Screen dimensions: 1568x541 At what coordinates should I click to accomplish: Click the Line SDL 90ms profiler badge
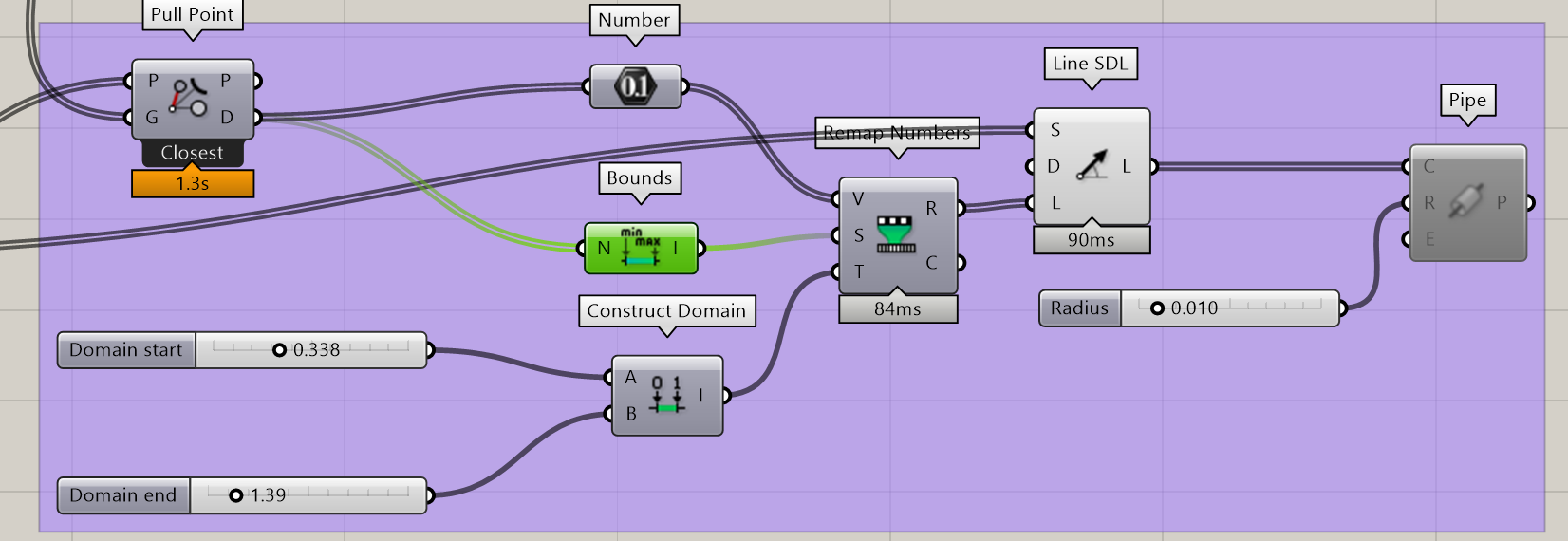[1091, 240]
